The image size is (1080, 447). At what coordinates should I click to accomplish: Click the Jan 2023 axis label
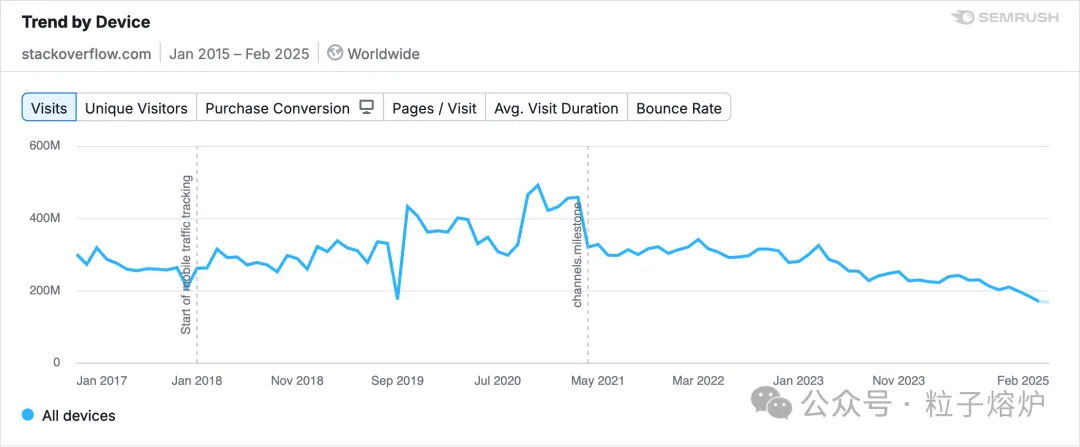pyautogui.click(x=797, y=380)
